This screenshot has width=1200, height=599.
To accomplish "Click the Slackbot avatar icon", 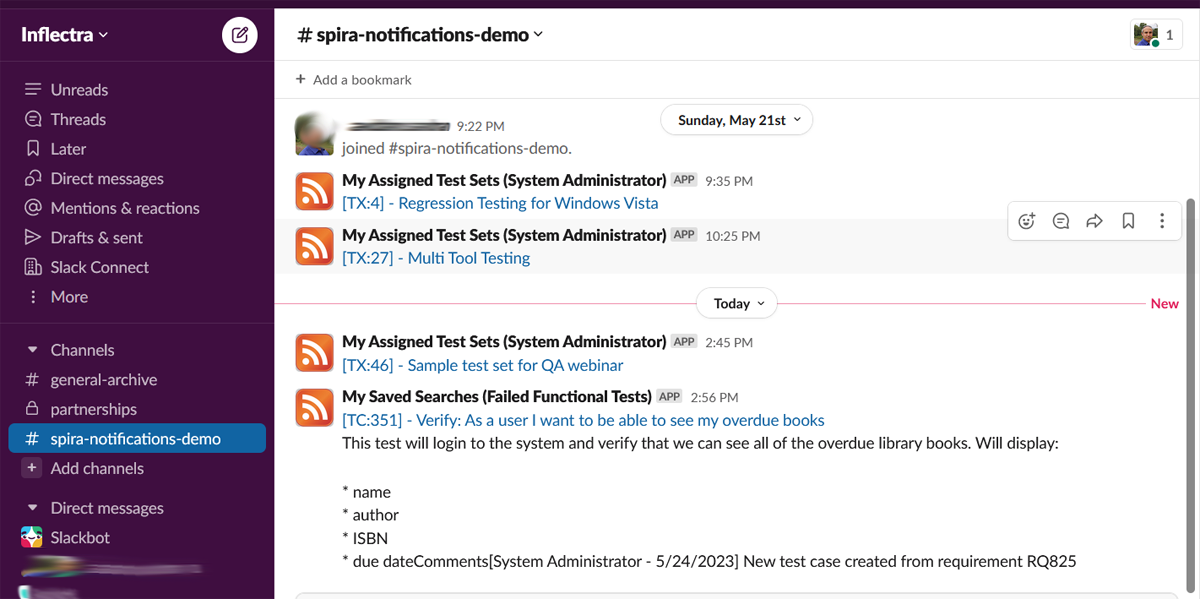I will click(x=32, y=538).
